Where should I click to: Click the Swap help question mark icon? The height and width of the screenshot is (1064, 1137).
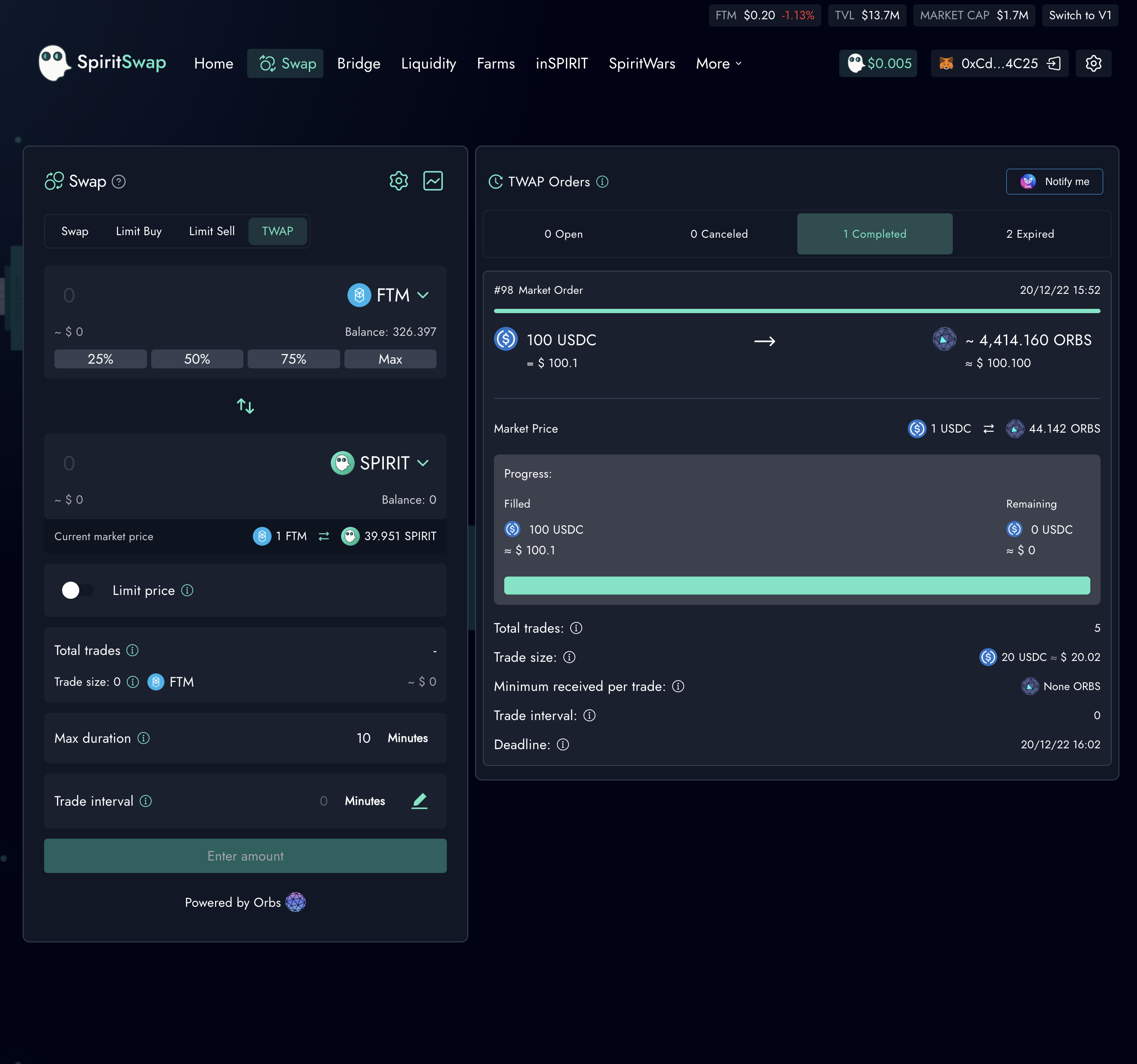[119, 182]
